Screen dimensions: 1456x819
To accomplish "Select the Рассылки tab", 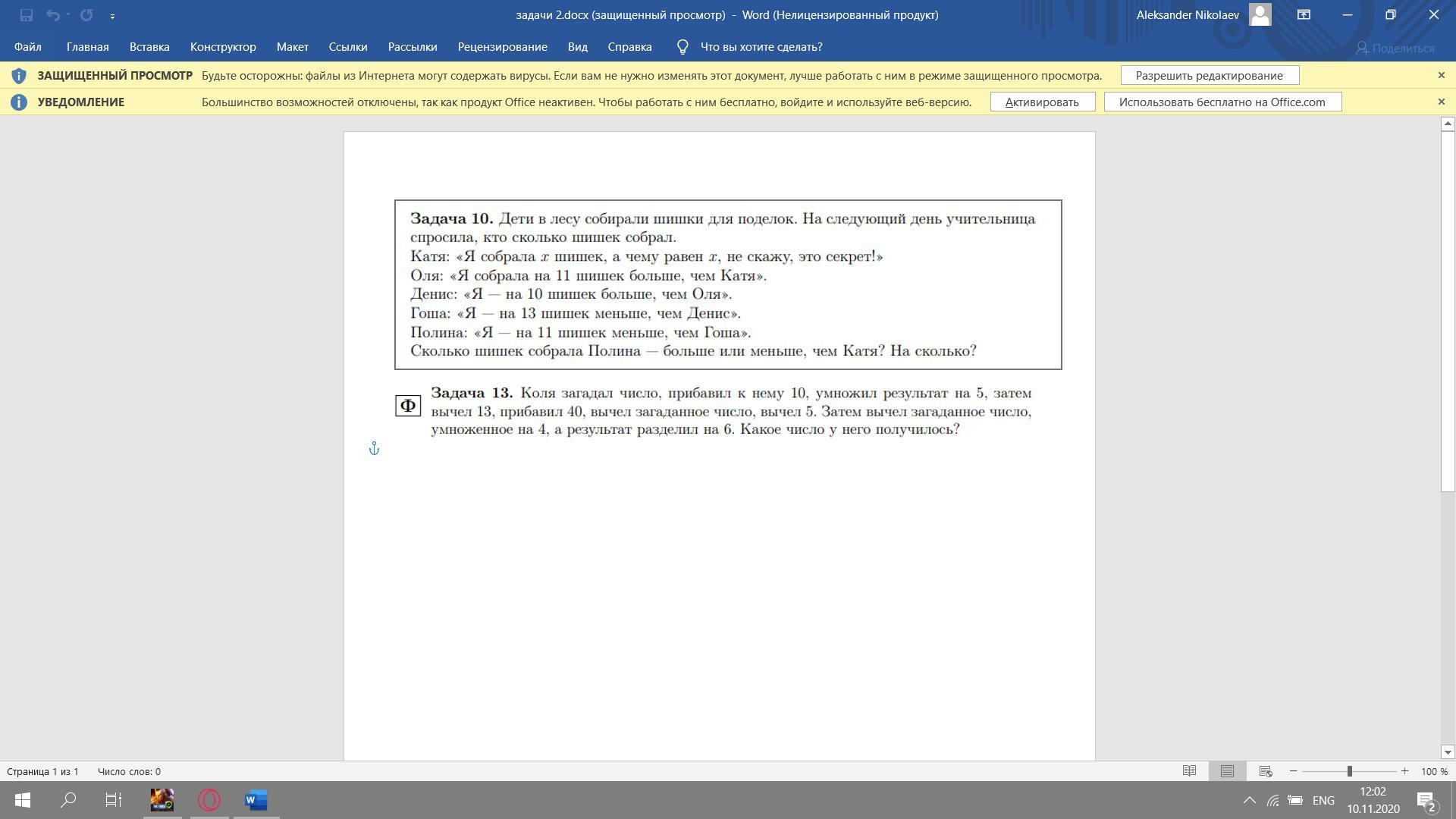I will pyautogui.click(x=413, y=47).
